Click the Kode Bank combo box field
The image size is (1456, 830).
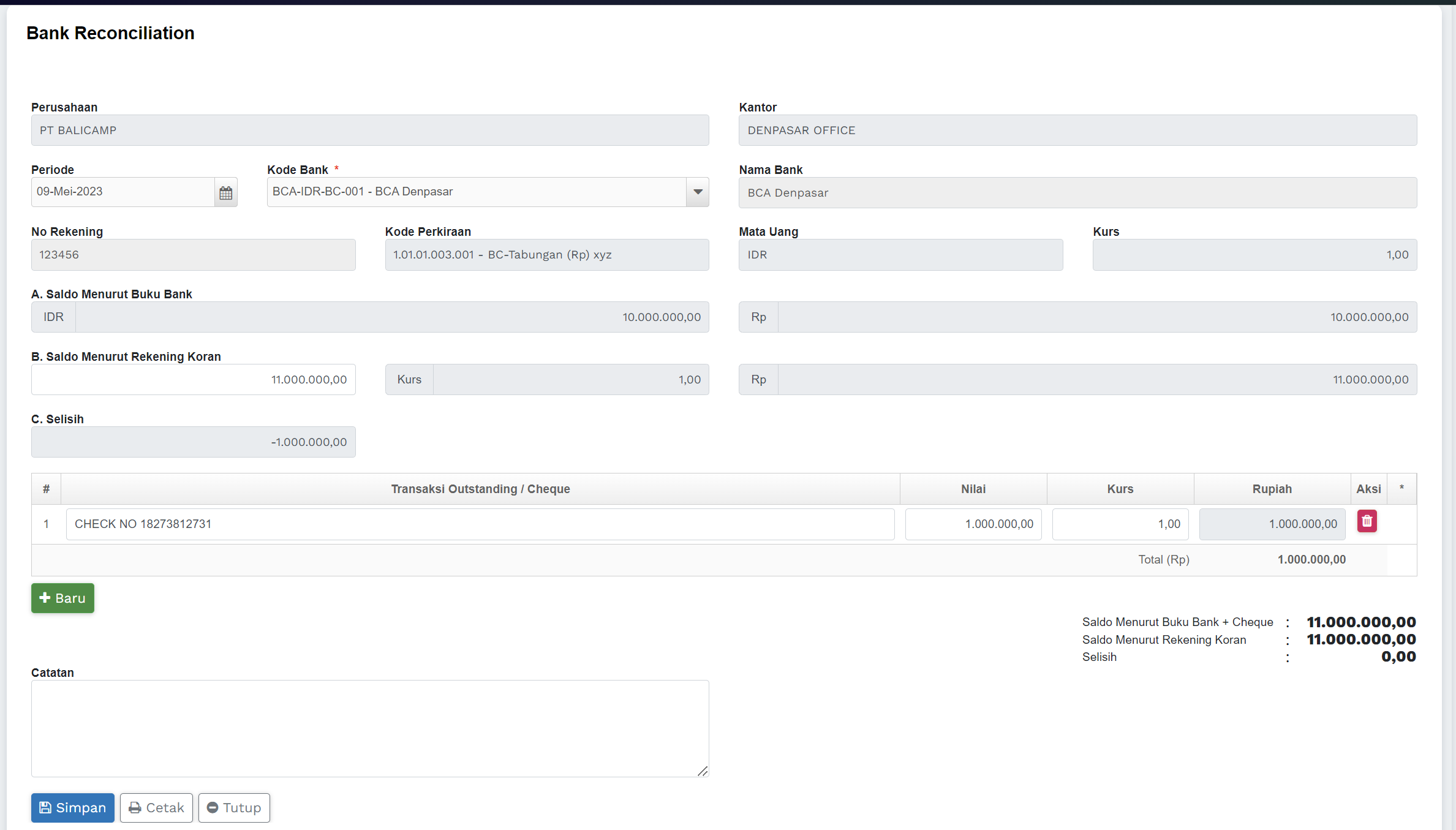(x=477, y=192)
